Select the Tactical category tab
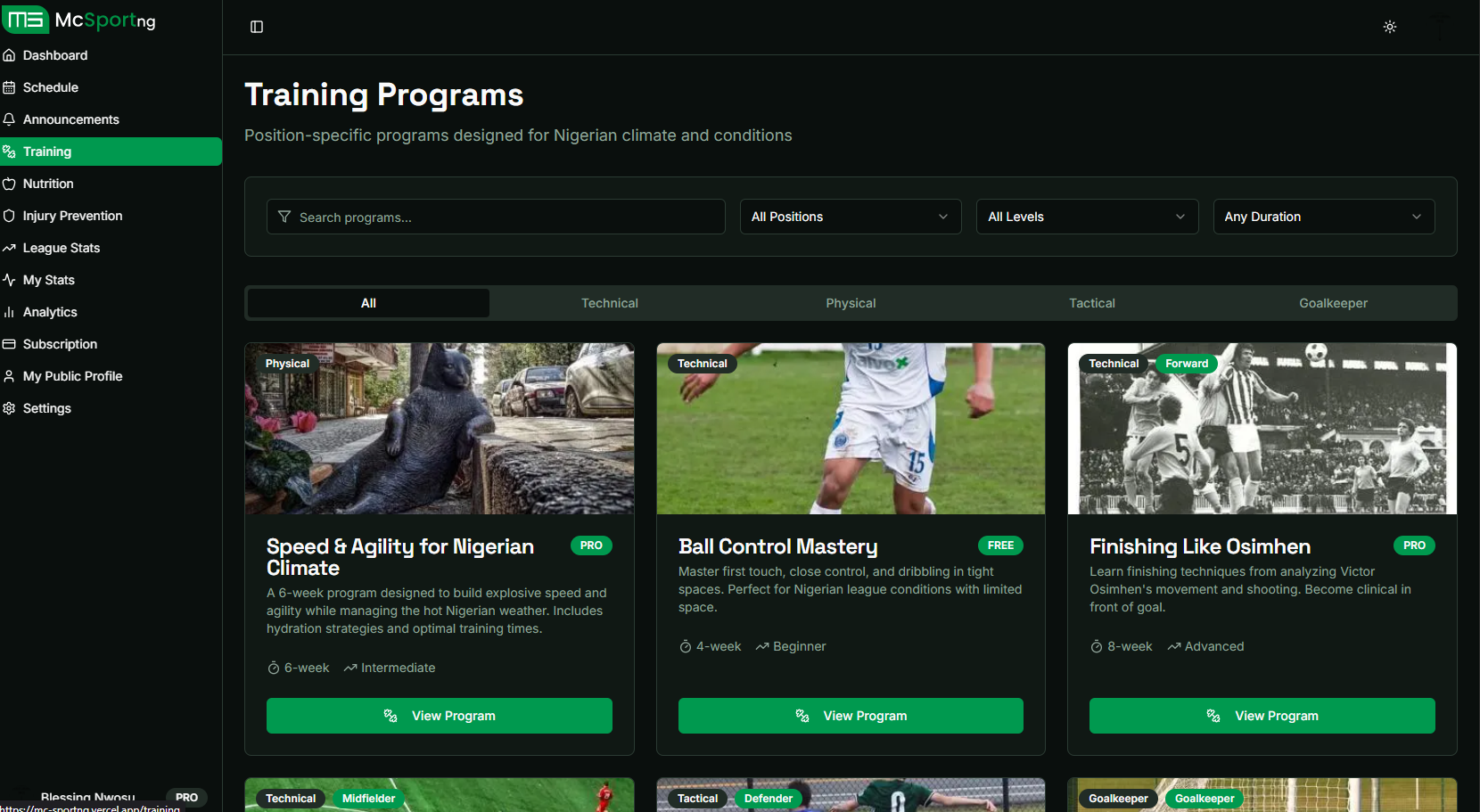The width and height of the screenshot is (1480, 812). [1091, 303]
